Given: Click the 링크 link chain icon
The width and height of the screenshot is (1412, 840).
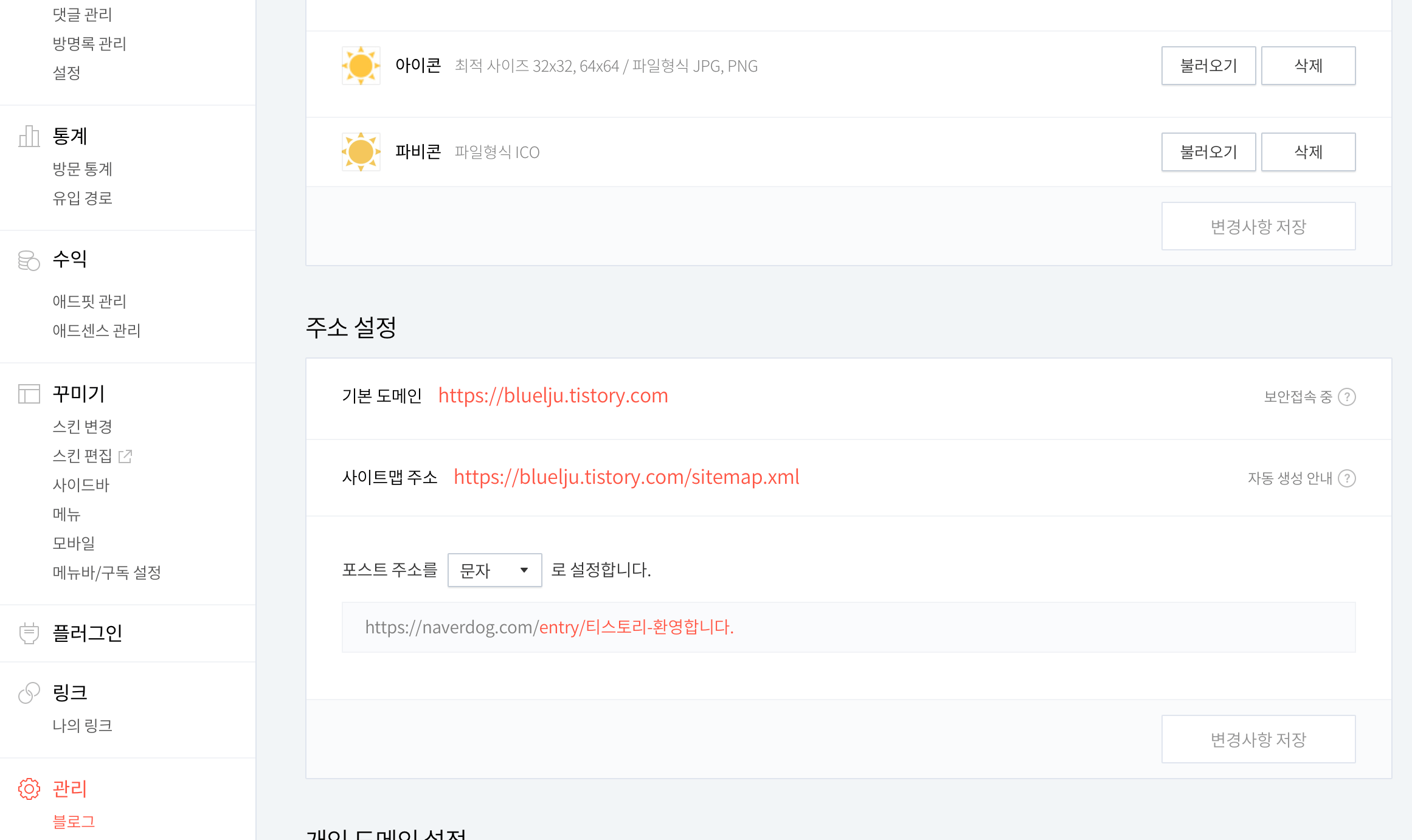Looking at the screenshot, I should coord(28,692).
